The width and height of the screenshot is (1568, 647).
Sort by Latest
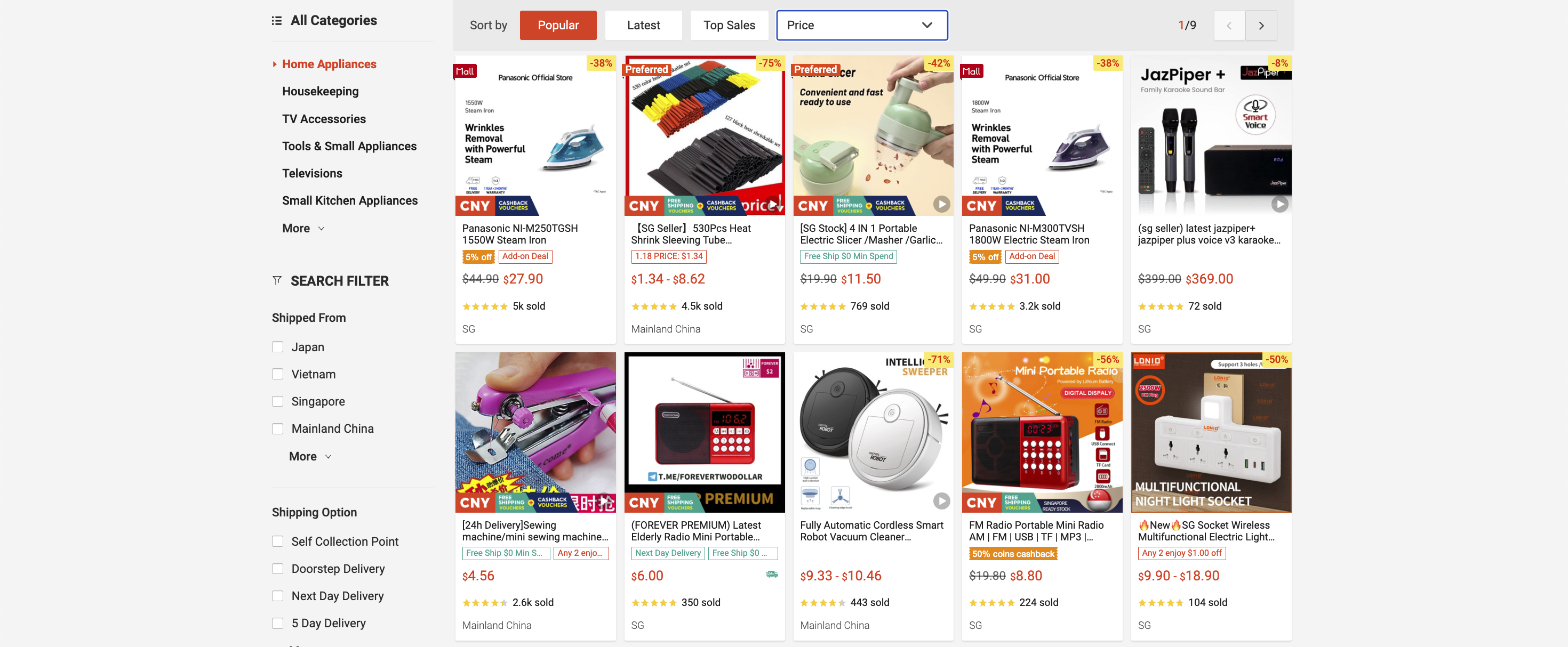coord(643,26)
